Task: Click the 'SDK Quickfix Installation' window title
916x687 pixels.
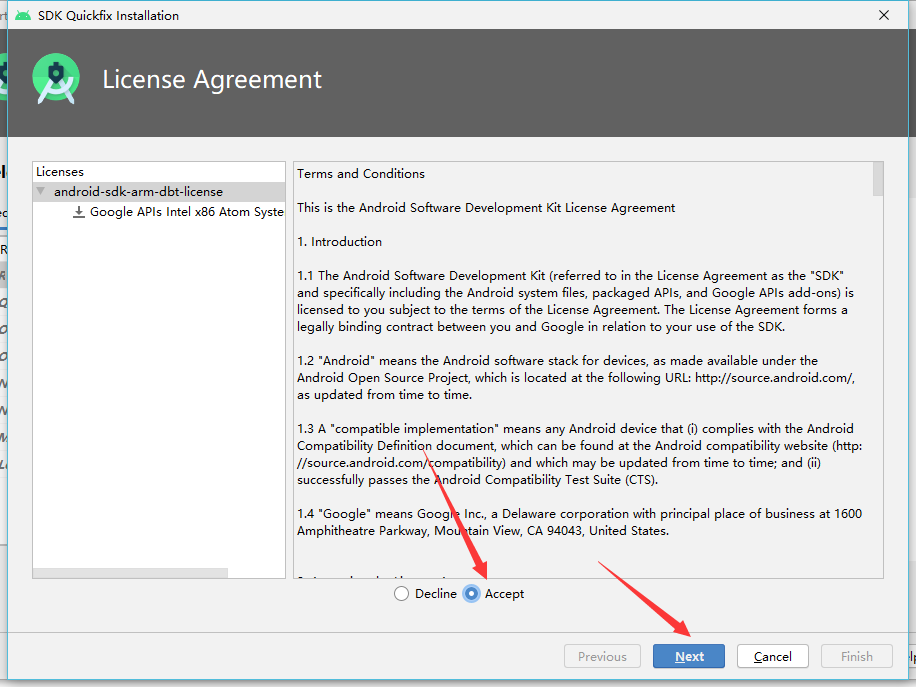Action: 108,16
